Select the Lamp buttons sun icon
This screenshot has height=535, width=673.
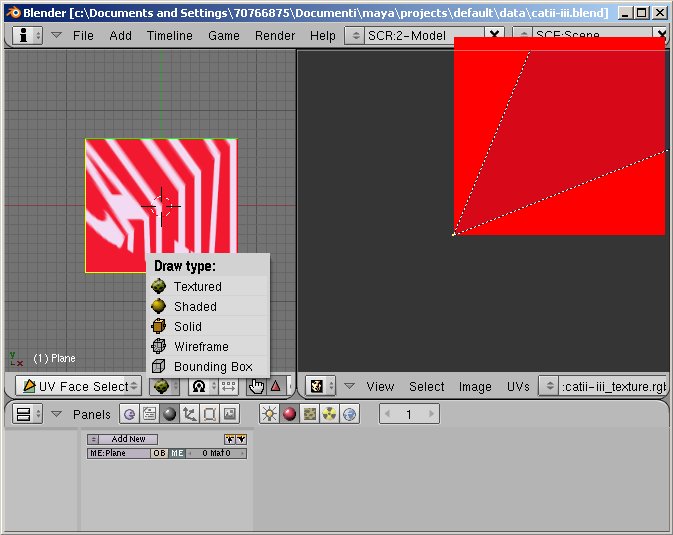[270, 414]
